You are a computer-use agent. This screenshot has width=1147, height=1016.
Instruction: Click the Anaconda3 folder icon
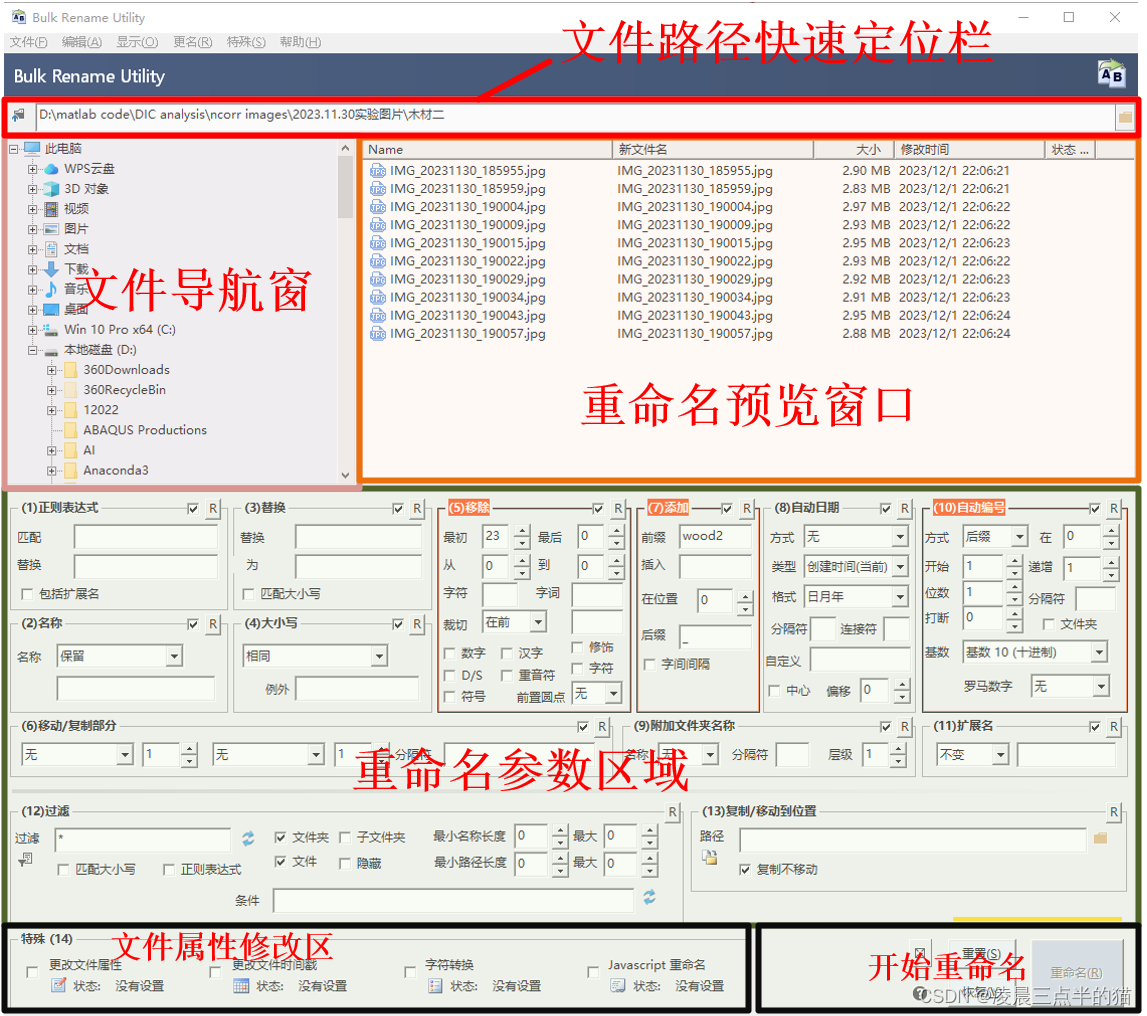coord(71,470)
